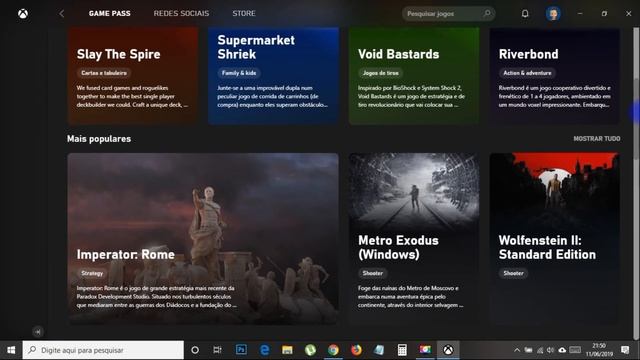Expand the collapsed sidebar button
This screenshot has height=360, width=640.
click(x=38, y=331)
